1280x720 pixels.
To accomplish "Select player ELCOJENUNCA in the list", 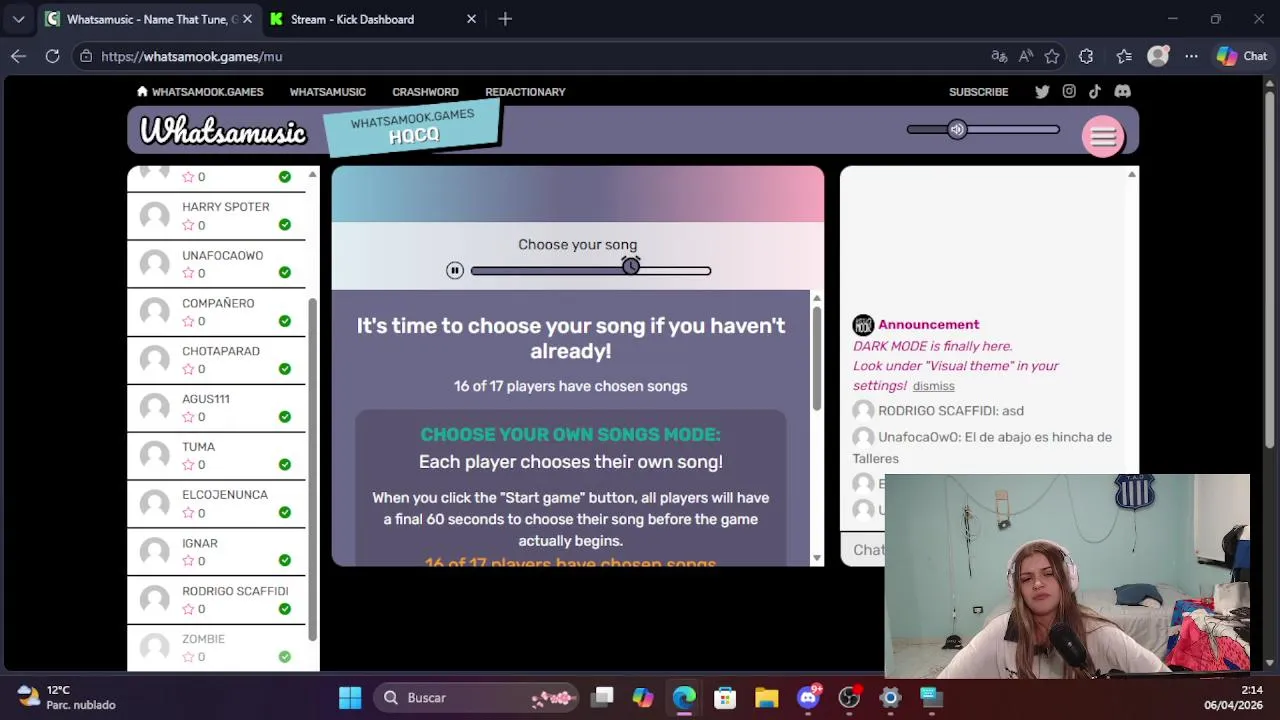I will (x=216, y=503).
